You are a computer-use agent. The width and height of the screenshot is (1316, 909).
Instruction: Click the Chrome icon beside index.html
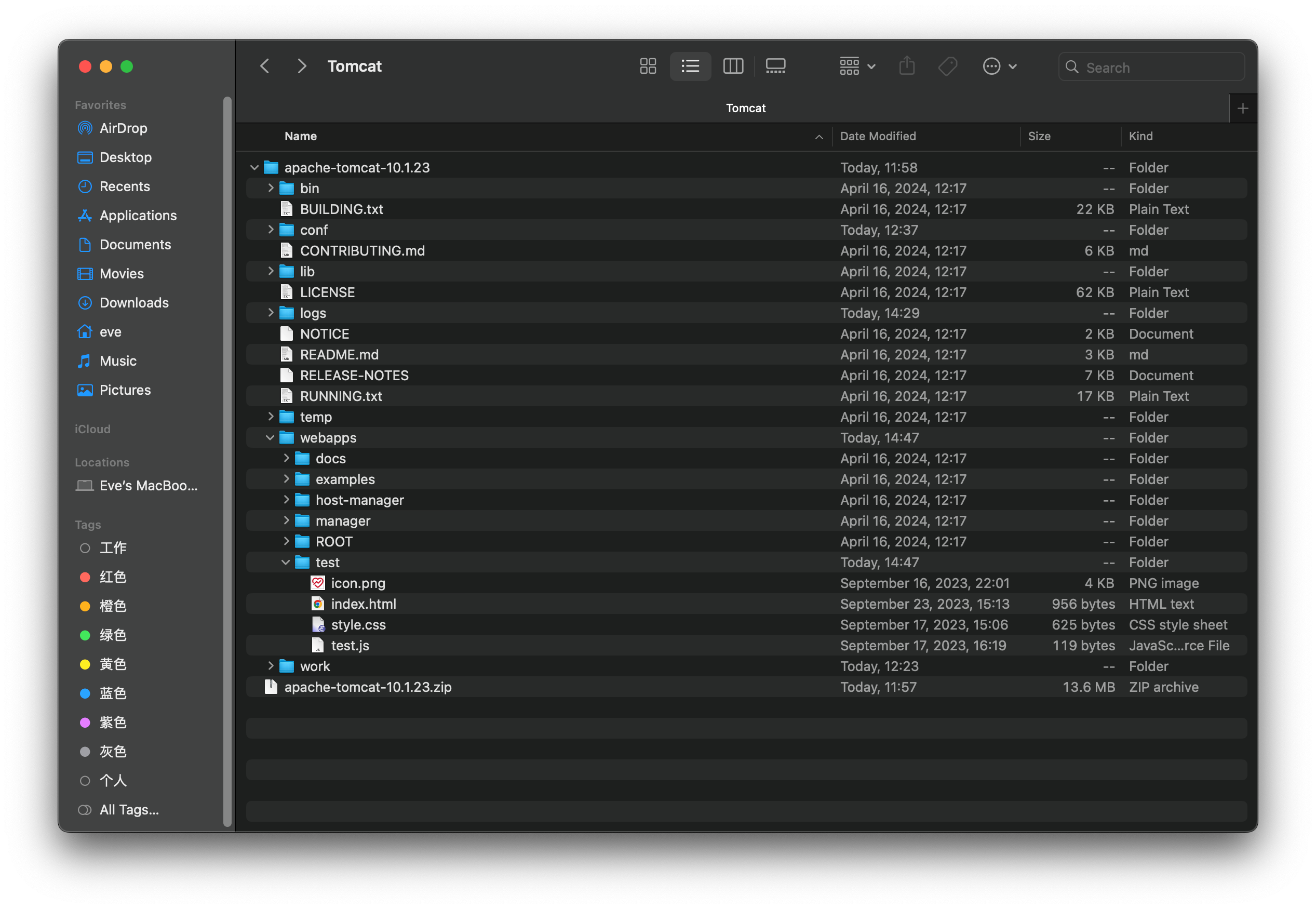pos(318,604)
